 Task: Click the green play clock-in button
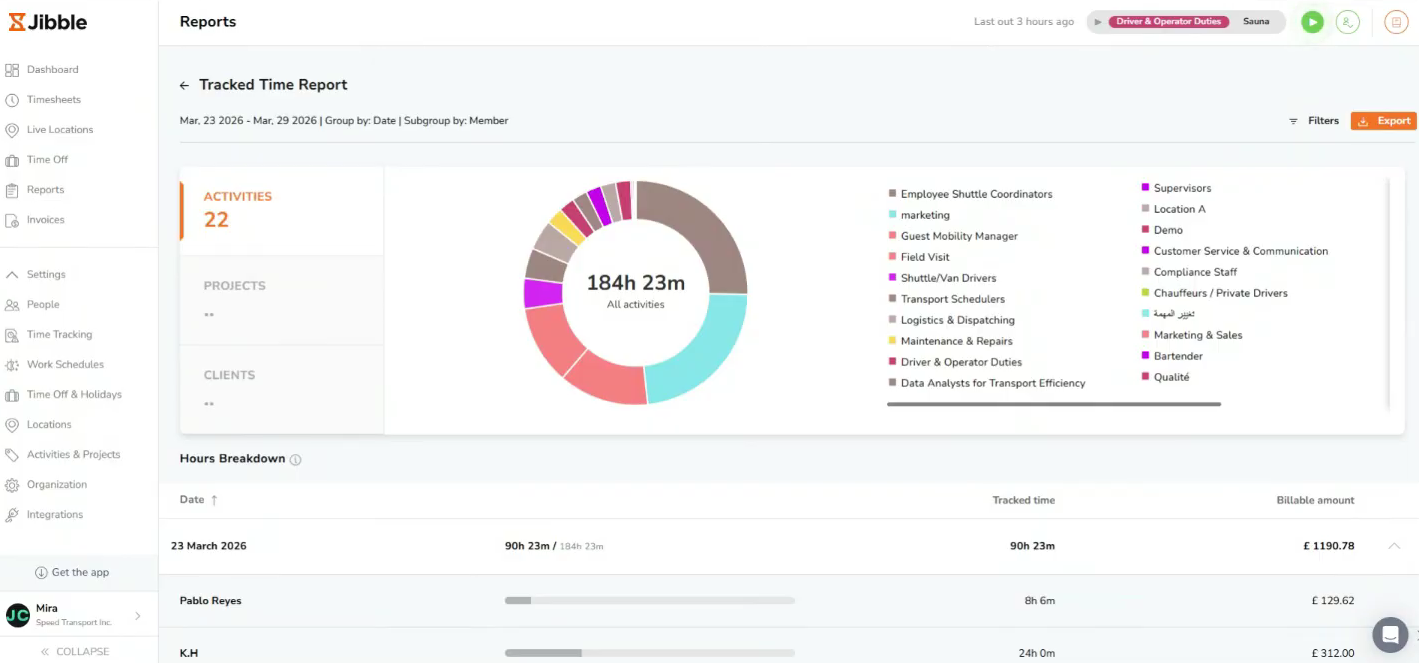(1312, 21)
